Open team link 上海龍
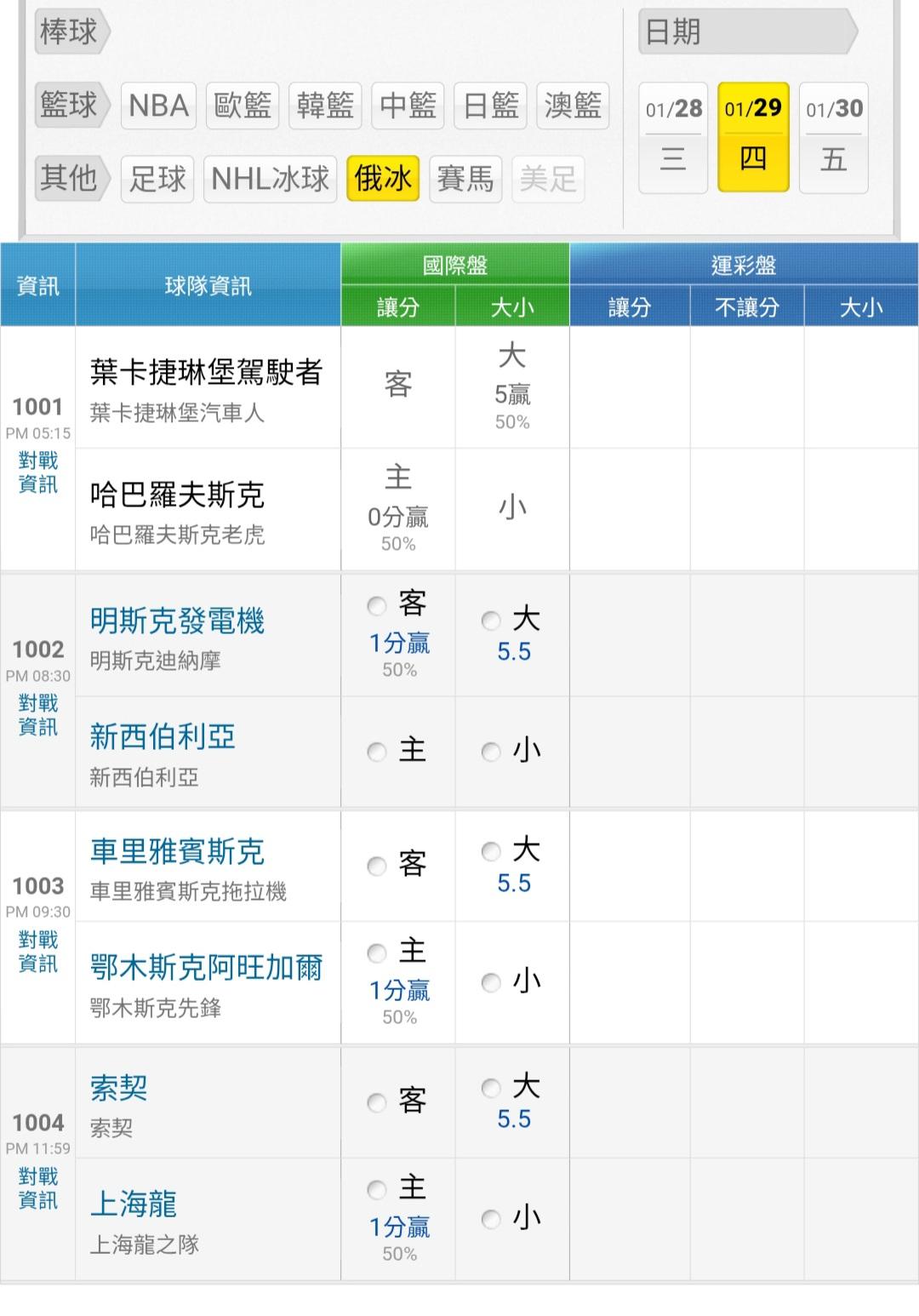The image size is (919, 1316). click(x=134, y=1204)
